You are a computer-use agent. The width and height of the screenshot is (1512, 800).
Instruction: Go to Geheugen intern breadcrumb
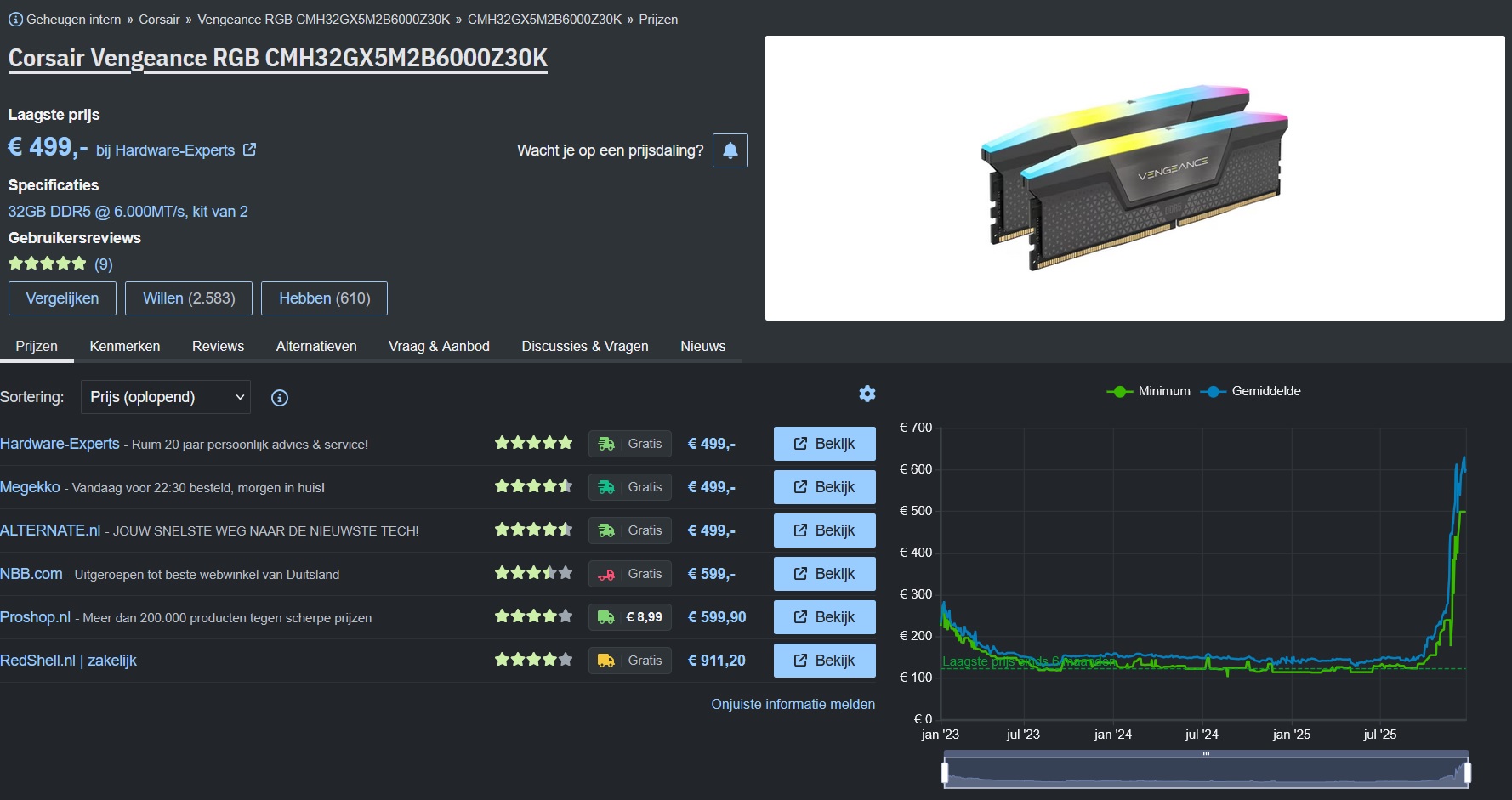pos(73,19)
